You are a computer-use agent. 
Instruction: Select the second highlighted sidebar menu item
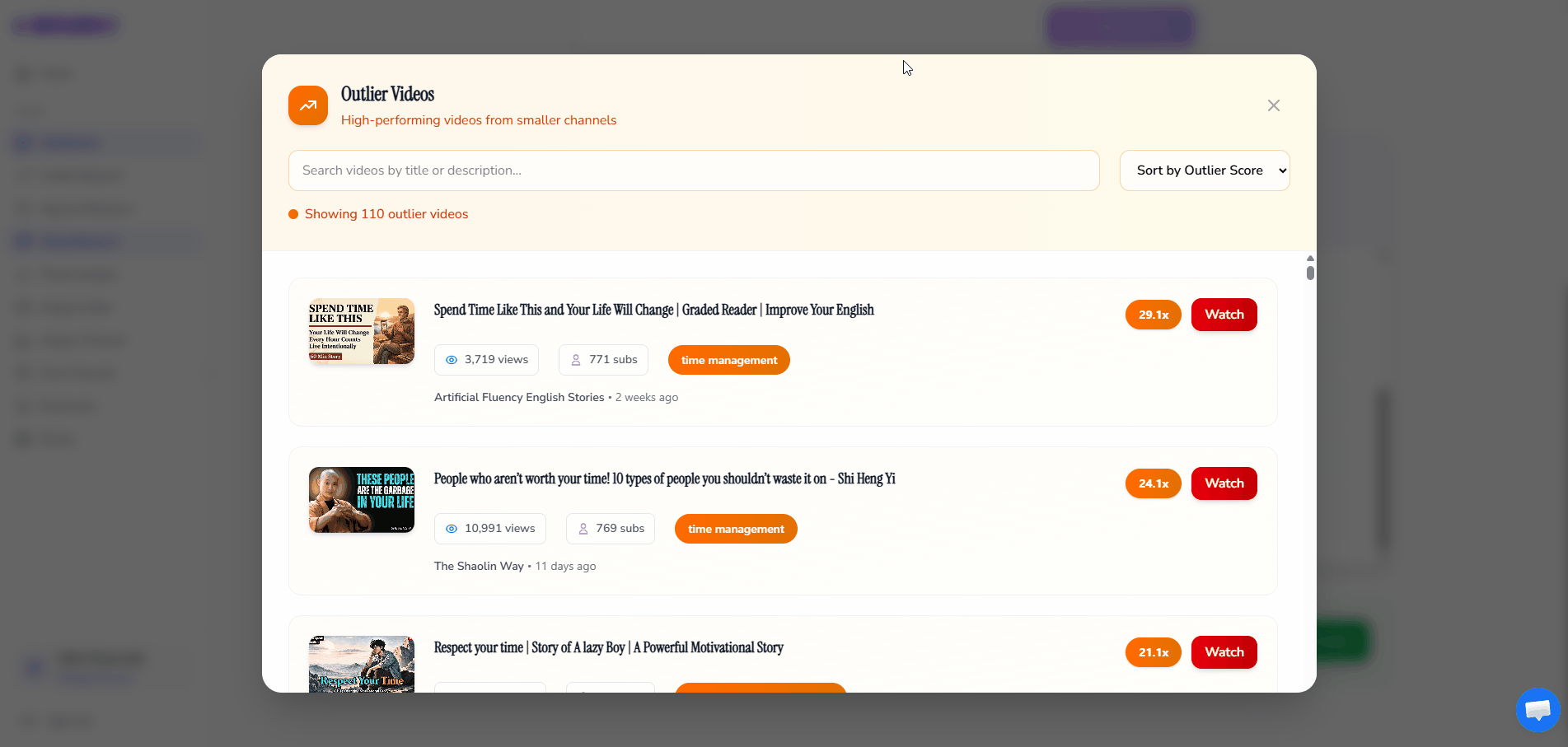click(105, 241)
